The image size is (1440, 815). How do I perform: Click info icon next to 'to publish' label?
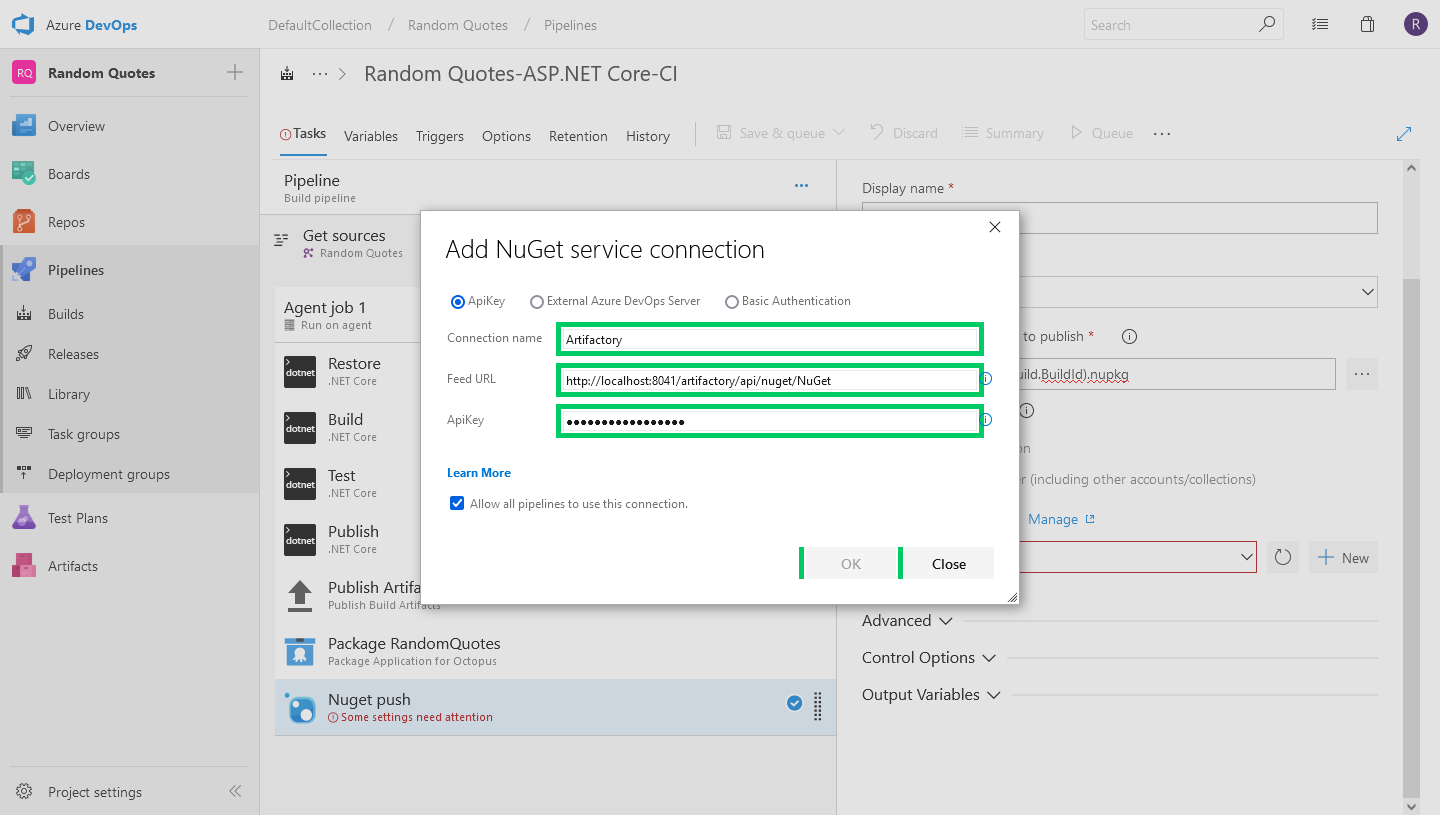click(1129, 337)
